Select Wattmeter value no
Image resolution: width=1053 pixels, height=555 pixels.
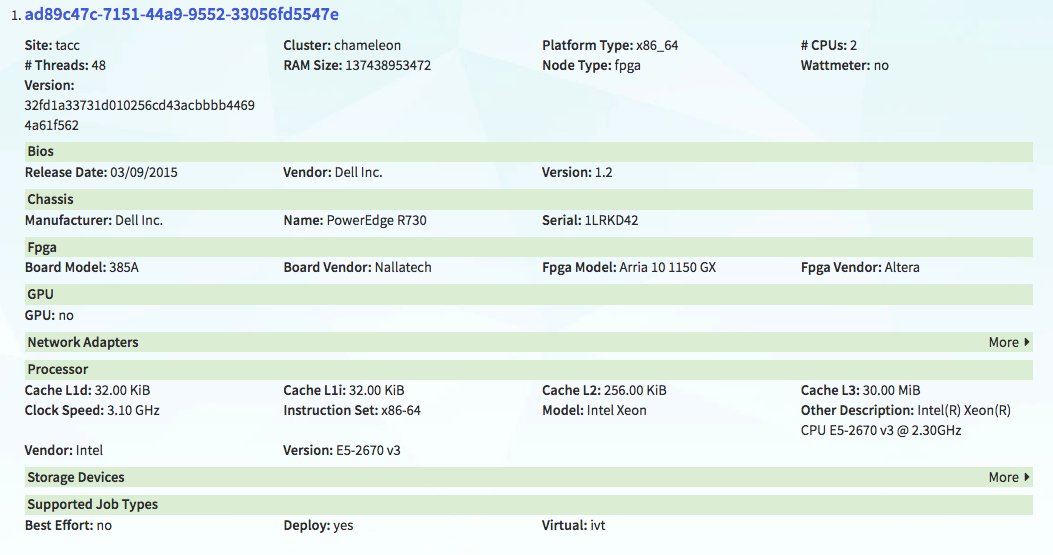click(881, 65)
